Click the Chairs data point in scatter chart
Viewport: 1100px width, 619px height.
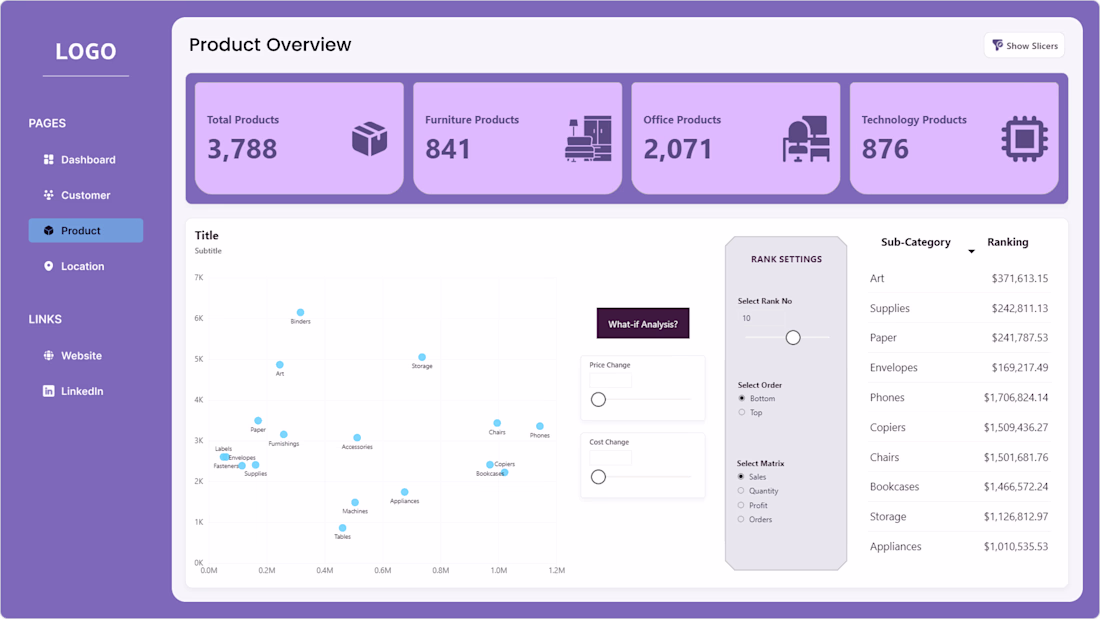point(497,423)
